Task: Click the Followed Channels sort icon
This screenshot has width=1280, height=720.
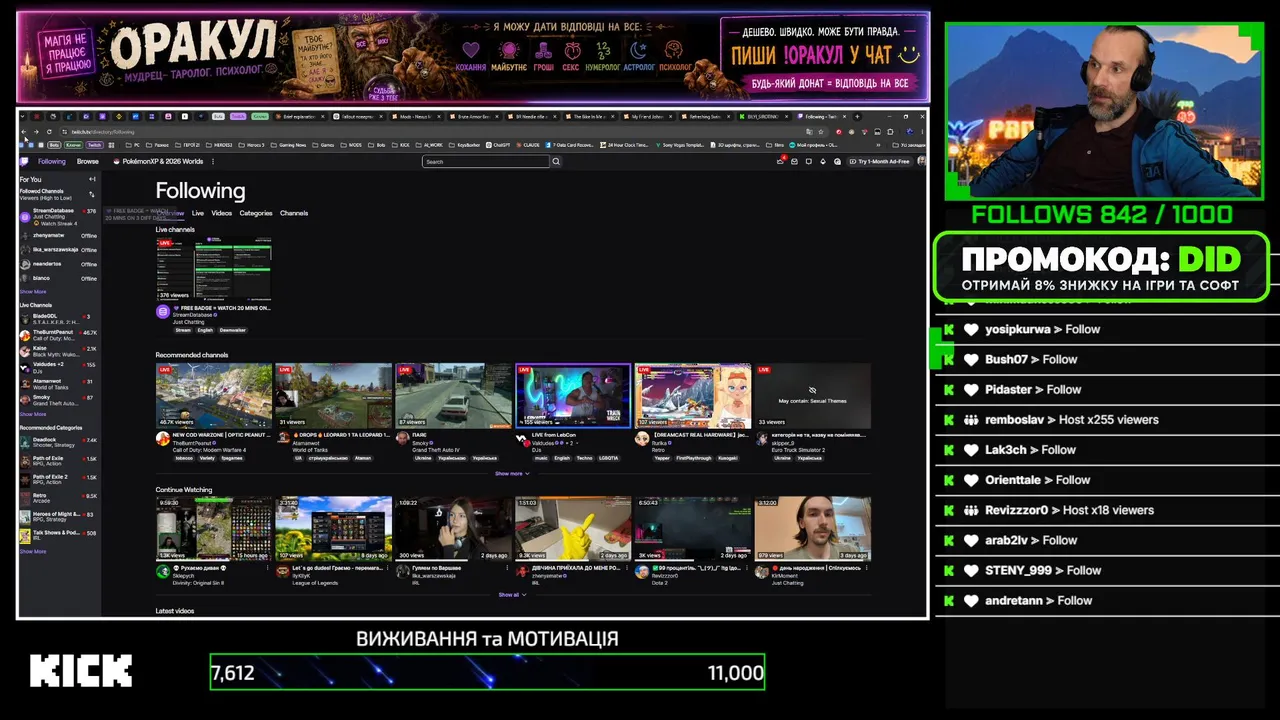Action: tap(92, 194)
